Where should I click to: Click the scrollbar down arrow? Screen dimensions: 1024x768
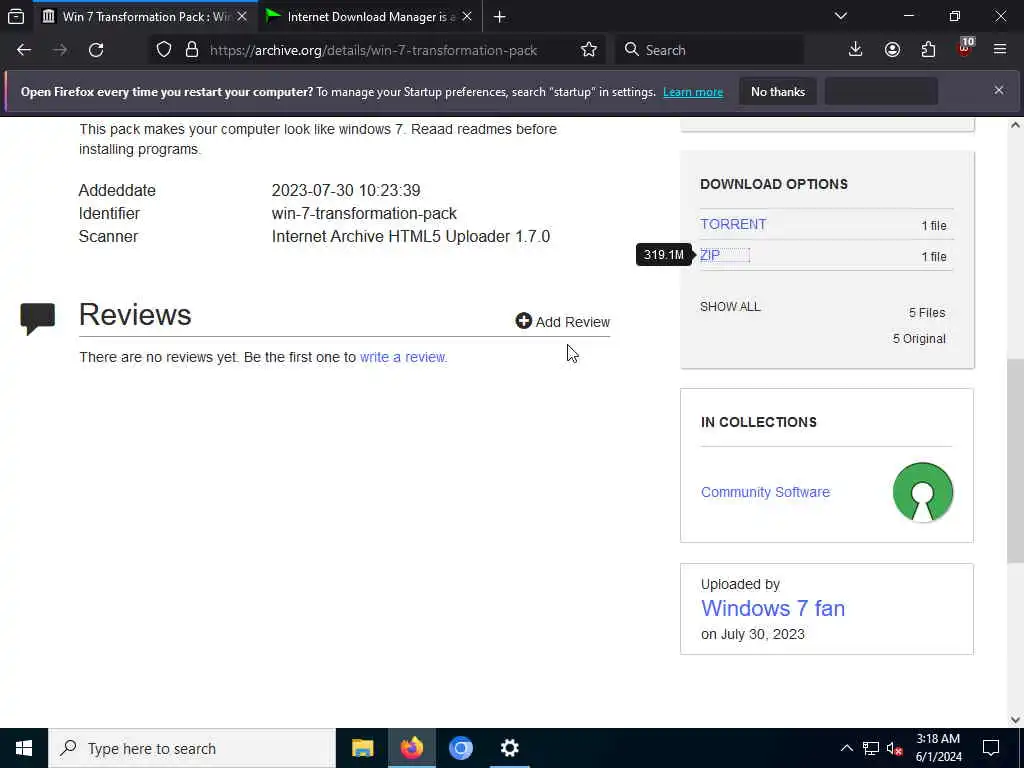[x=1015, y=720]
